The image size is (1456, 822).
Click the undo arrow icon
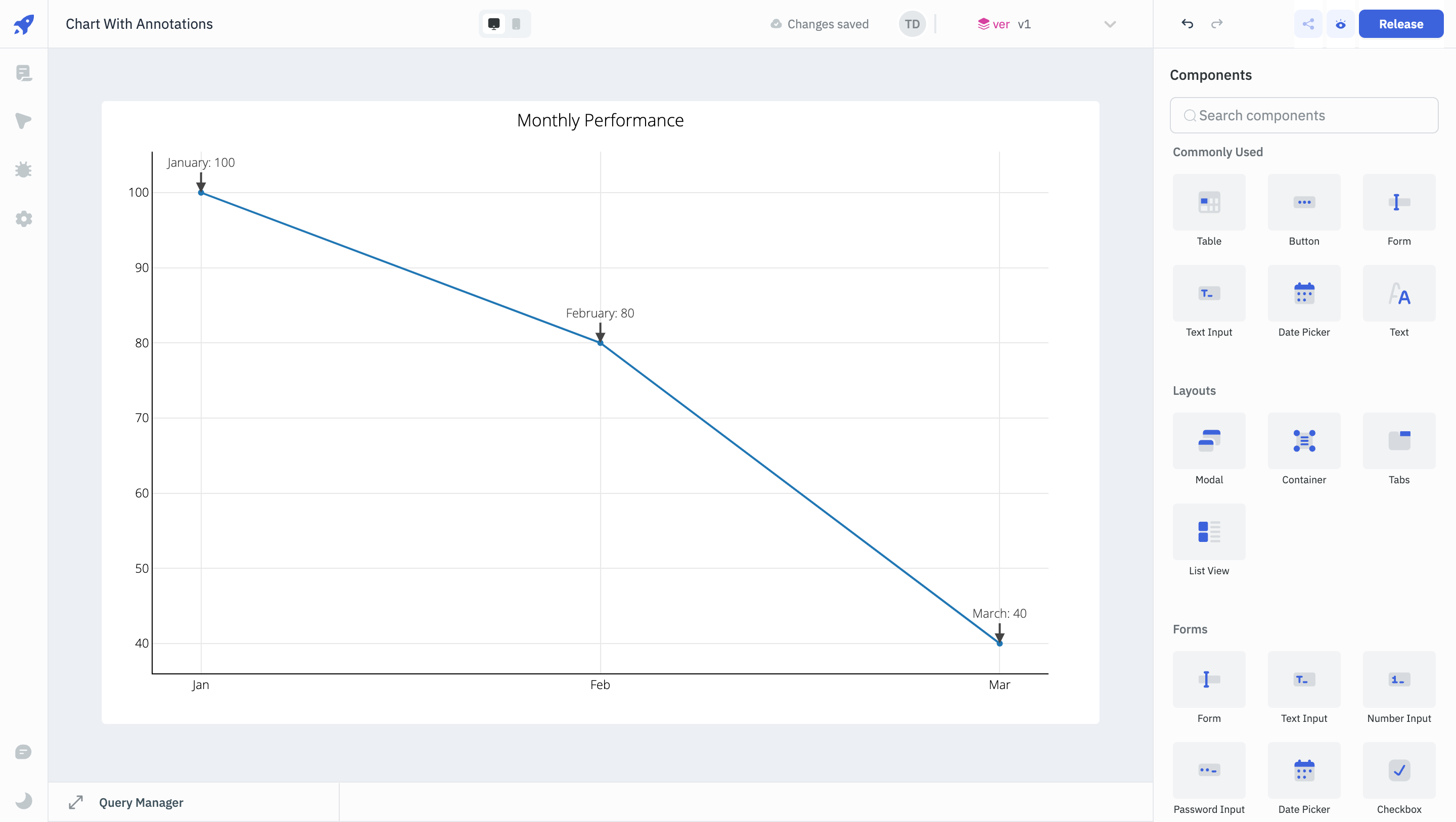click(1187, 24)
